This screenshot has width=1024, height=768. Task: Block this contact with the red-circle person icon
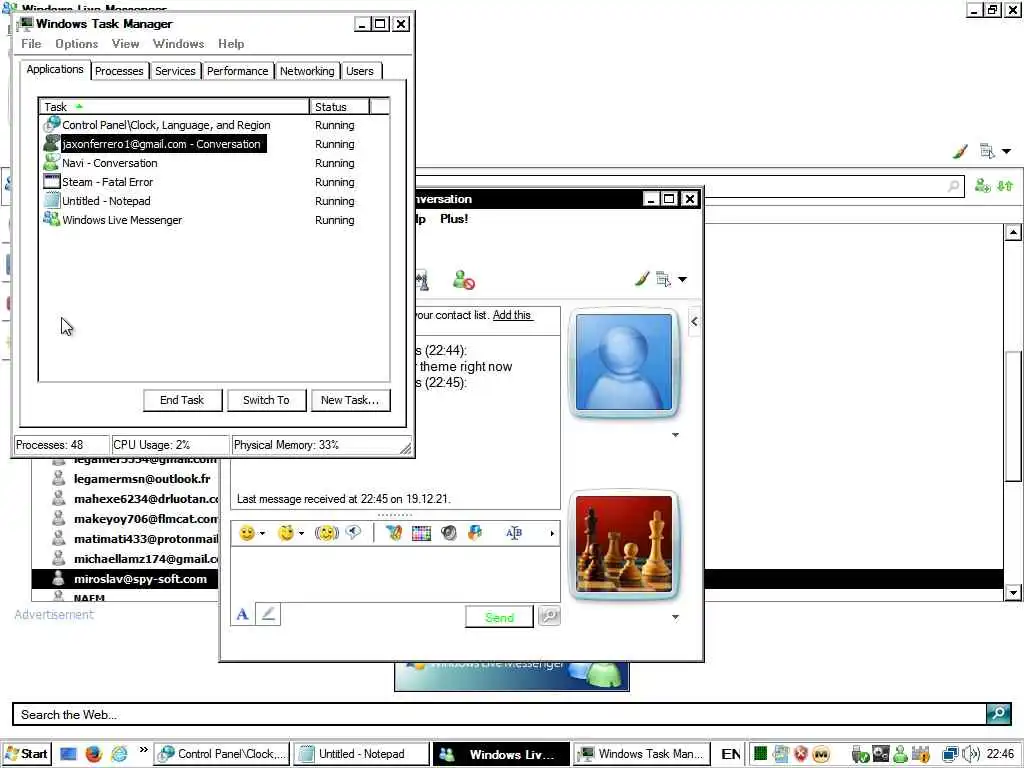pyautogui.click(x=464, y=280)
